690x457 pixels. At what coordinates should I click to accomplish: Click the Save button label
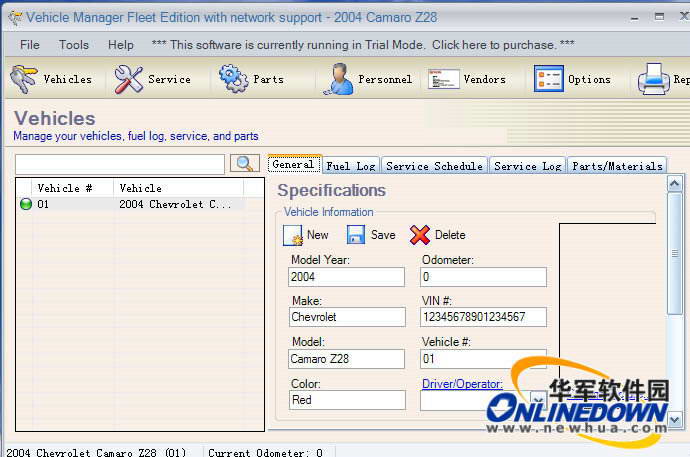tap(383, 235)
